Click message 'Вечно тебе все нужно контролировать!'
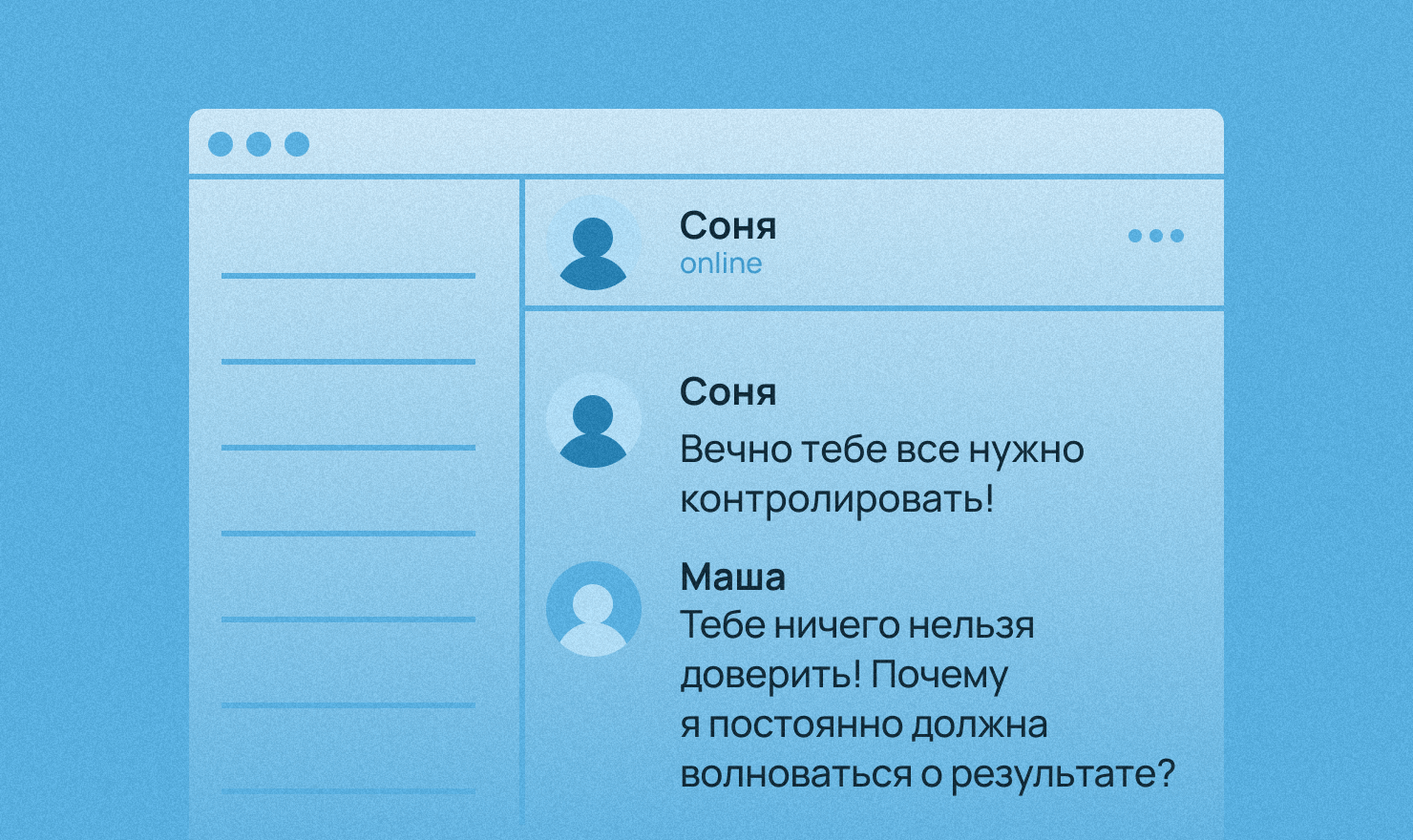This screenshot has width=1413, height=840. pos(882,474)
